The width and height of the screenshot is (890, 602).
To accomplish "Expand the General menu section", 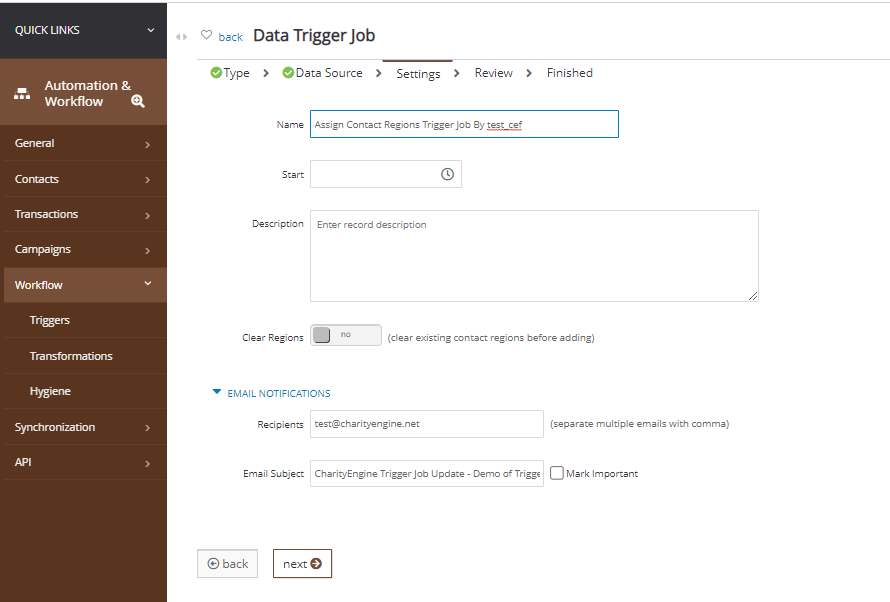I will pyautogui.click(x=85, y=144).
